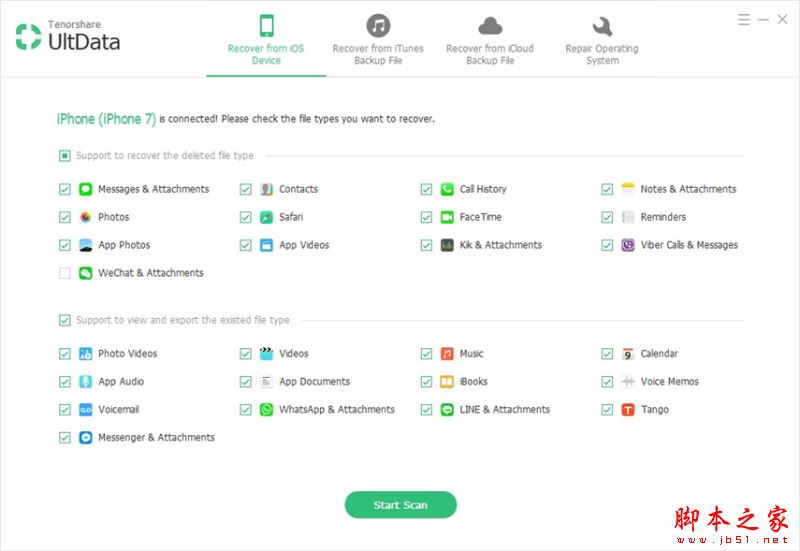
Task: Toggle the existed file type select-all checkbox
Action: click(65, 320)
